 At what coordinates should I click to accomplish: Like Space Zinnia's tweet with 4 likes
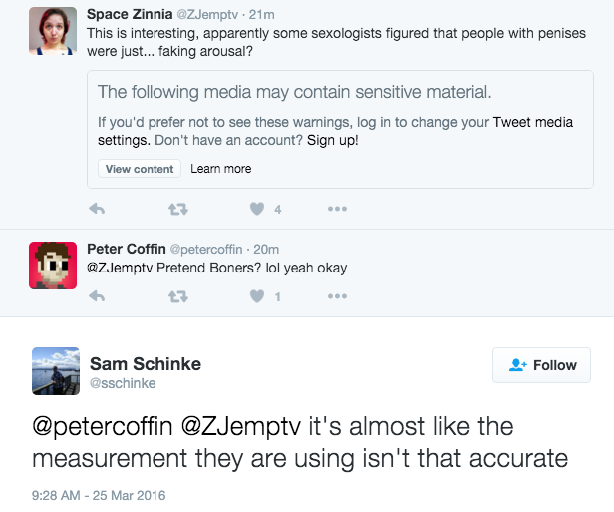click(x=257, y=209)
